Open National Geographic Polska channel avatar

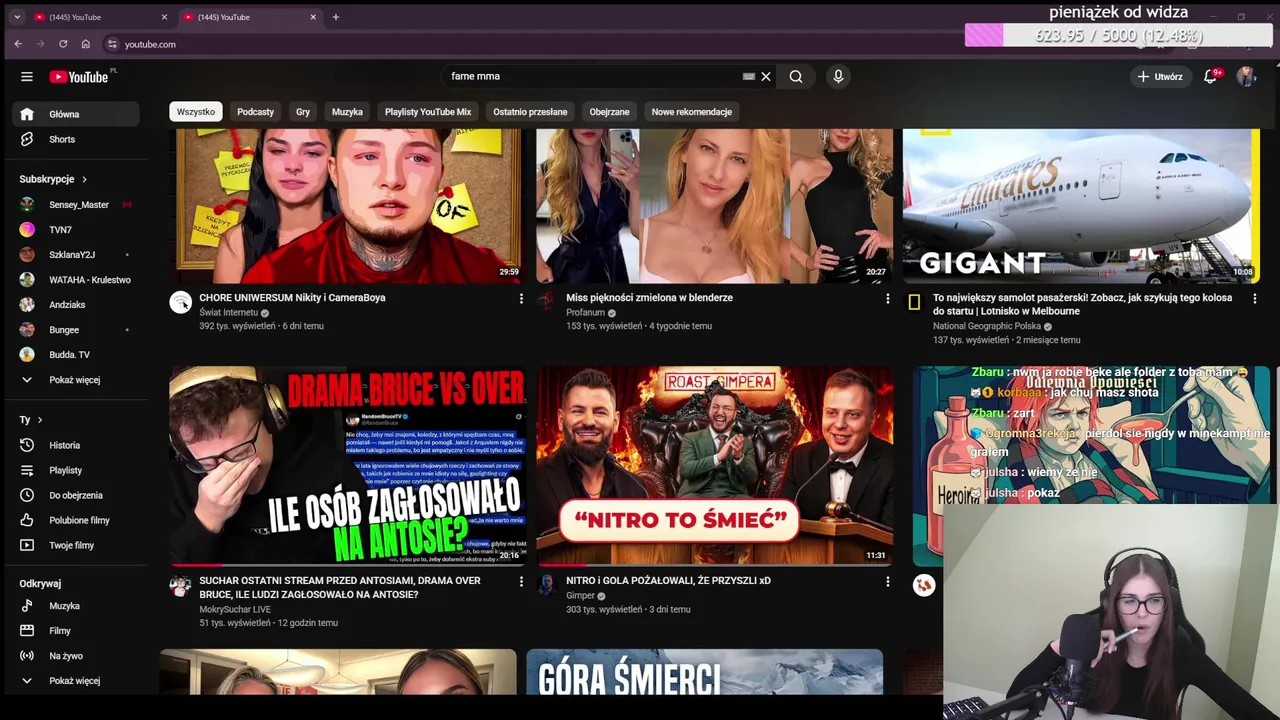tap(914, 302)
